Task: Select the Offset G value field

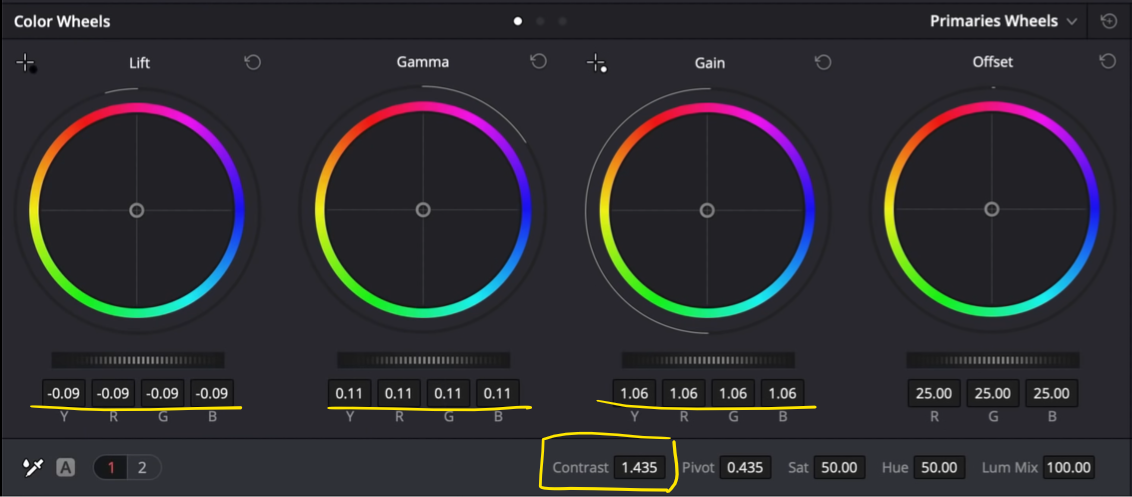Action: 993,394
